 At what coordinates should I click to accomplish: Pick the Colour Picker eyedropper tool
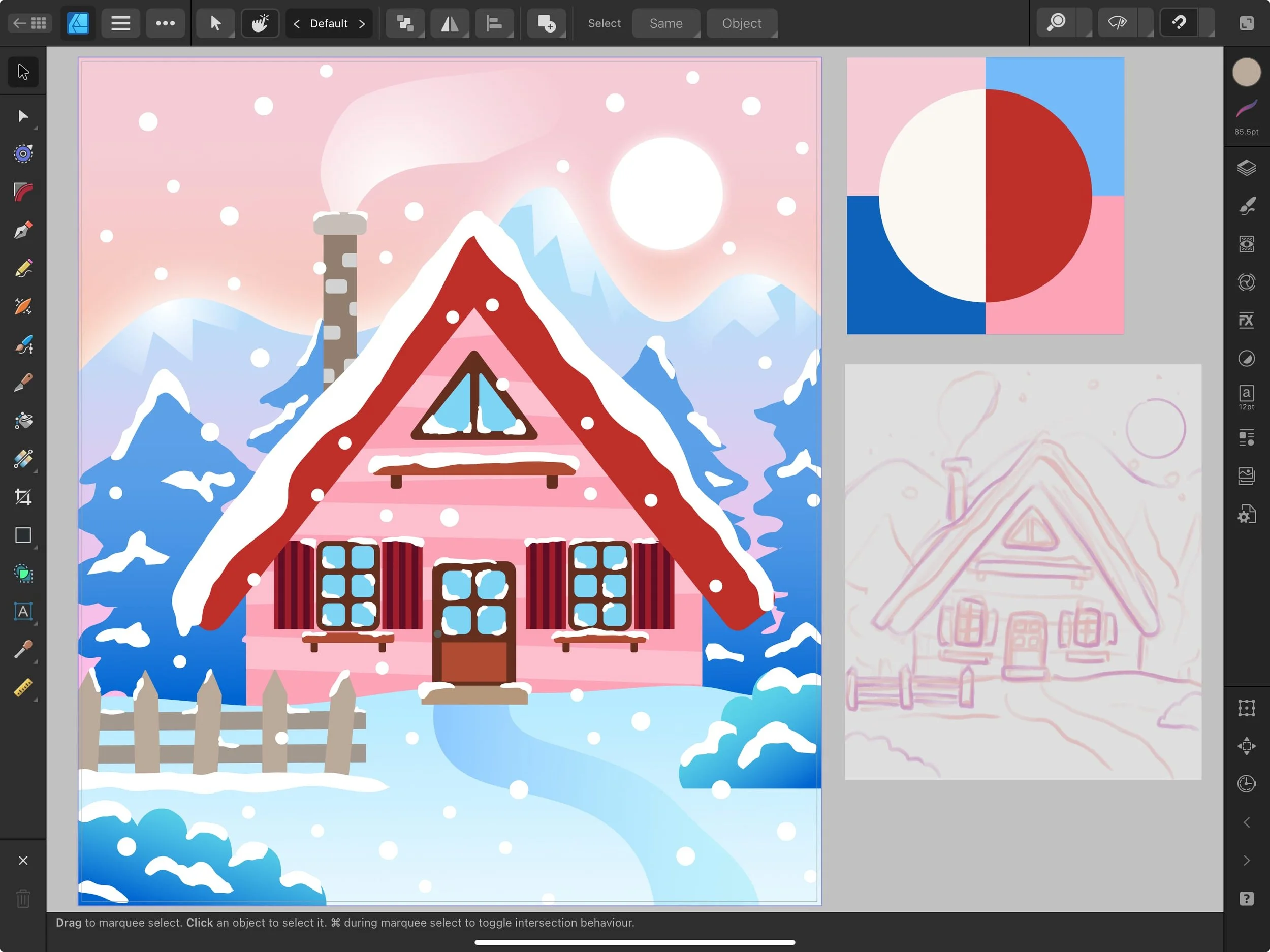(23, 649)
